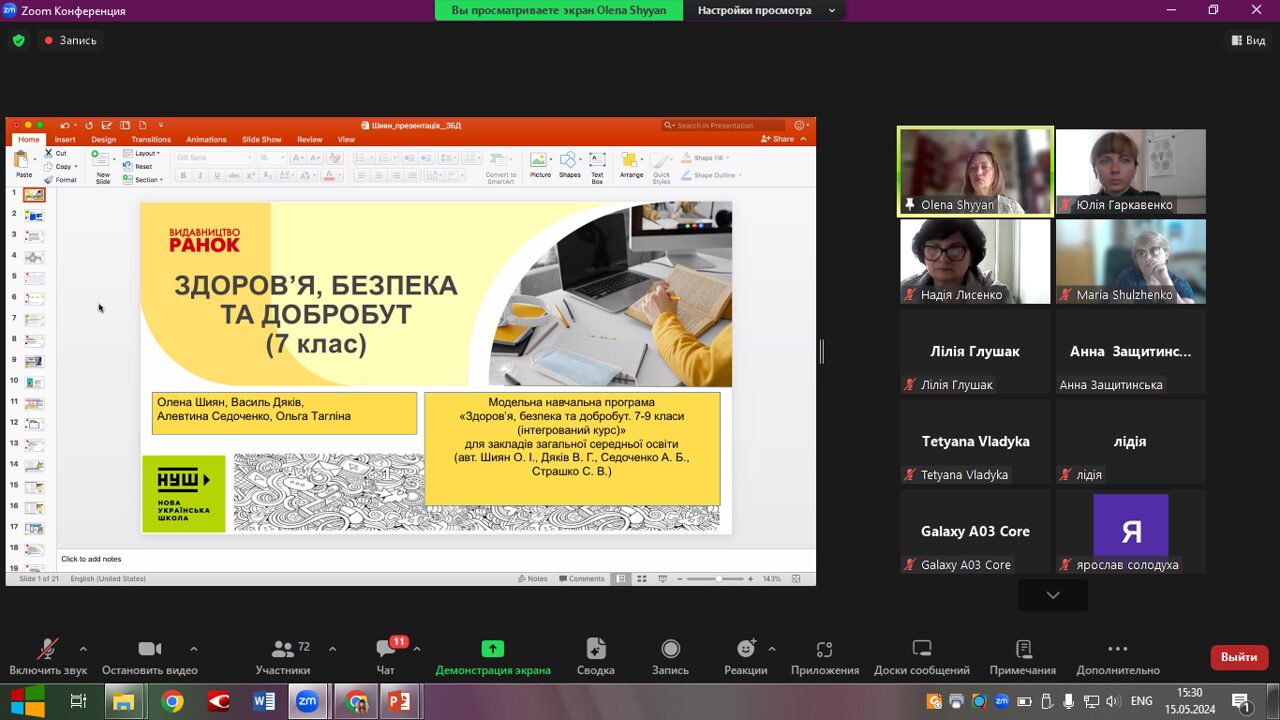Image resolution: width=1280 pixels, height=720 pixels.
Task: Click ярослав солодуха avatar tile
Action: pos(1131,531)
